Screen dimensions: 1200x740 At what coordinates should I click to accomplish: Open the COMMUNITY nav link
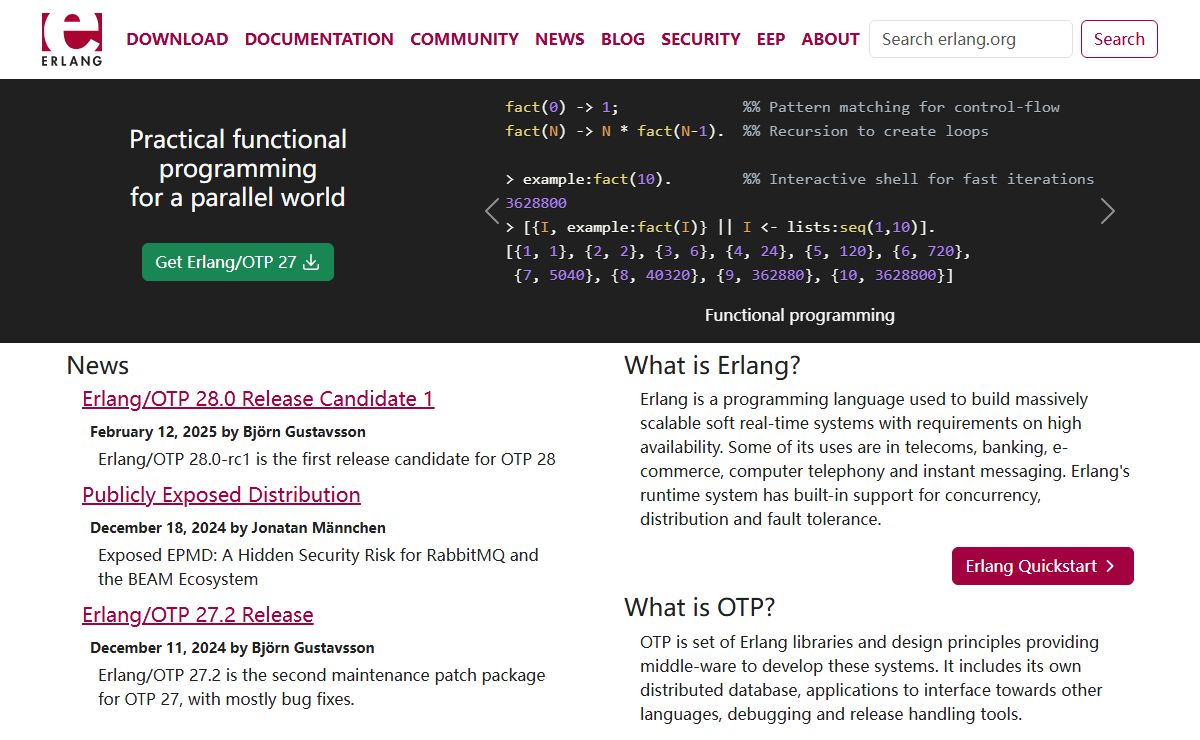click(464, 39)
